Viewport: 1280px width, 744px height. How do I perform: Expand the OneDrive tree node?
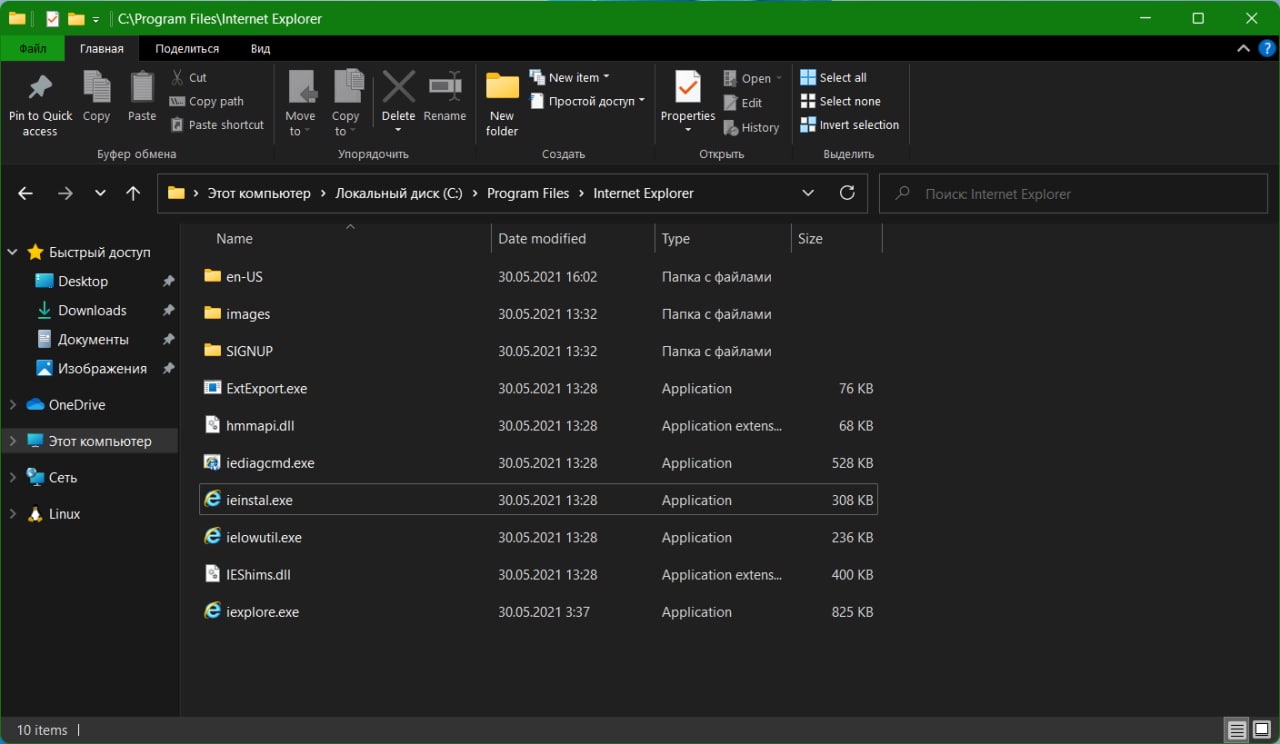(x=12, y=405)
